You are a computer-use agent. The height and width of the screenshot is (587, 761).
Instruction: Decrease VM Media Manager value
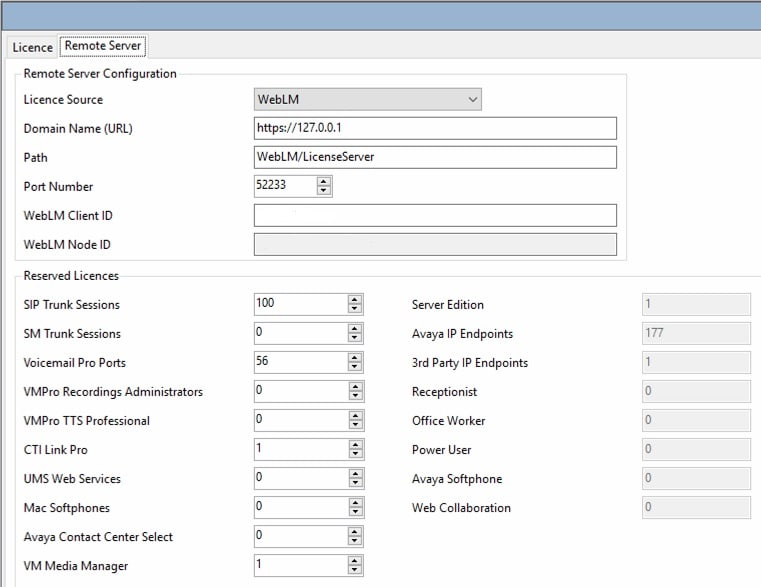coord(355,570)
